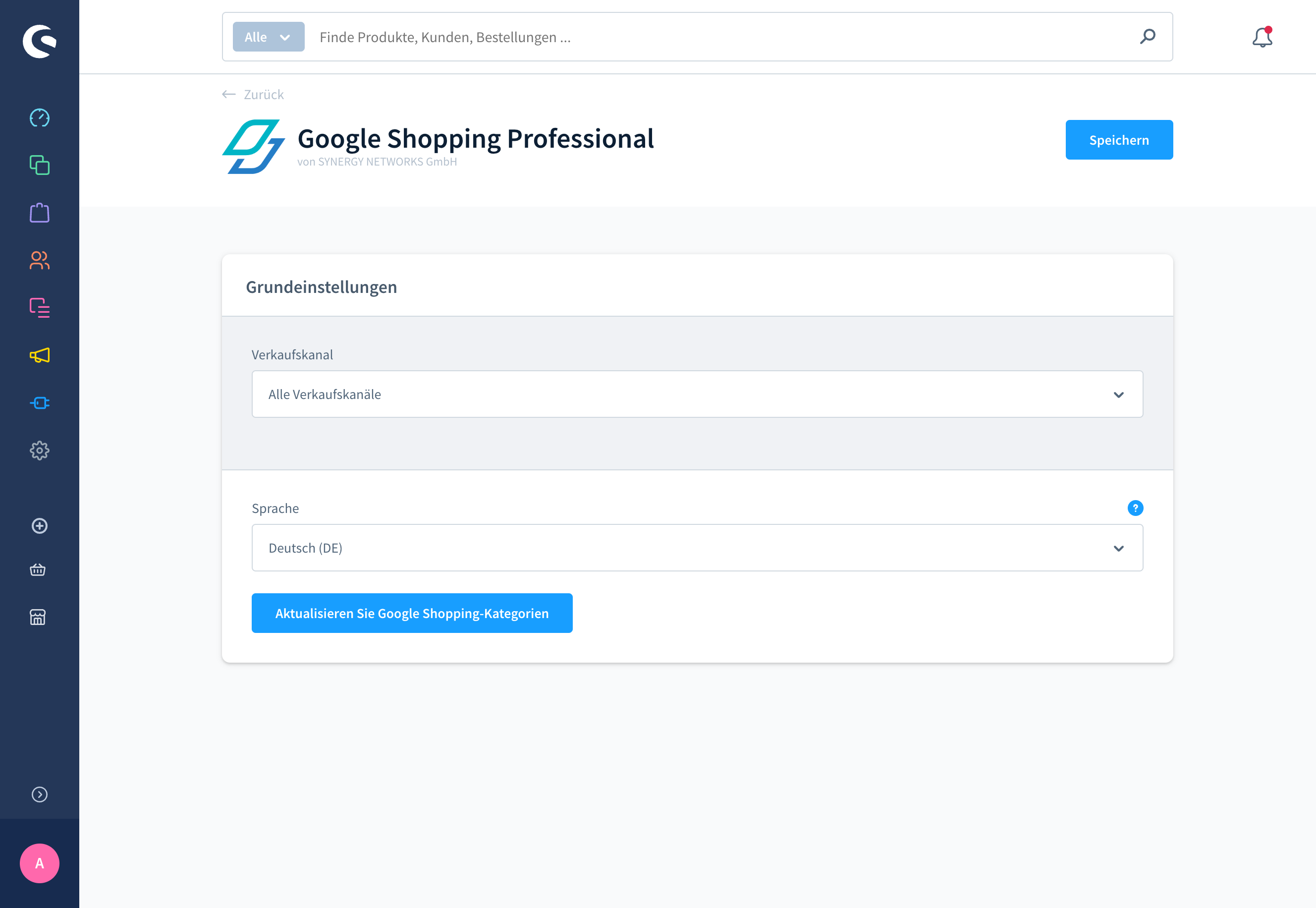
Task: Open the user avatar A menu
Action: click(x=39, y=863)
